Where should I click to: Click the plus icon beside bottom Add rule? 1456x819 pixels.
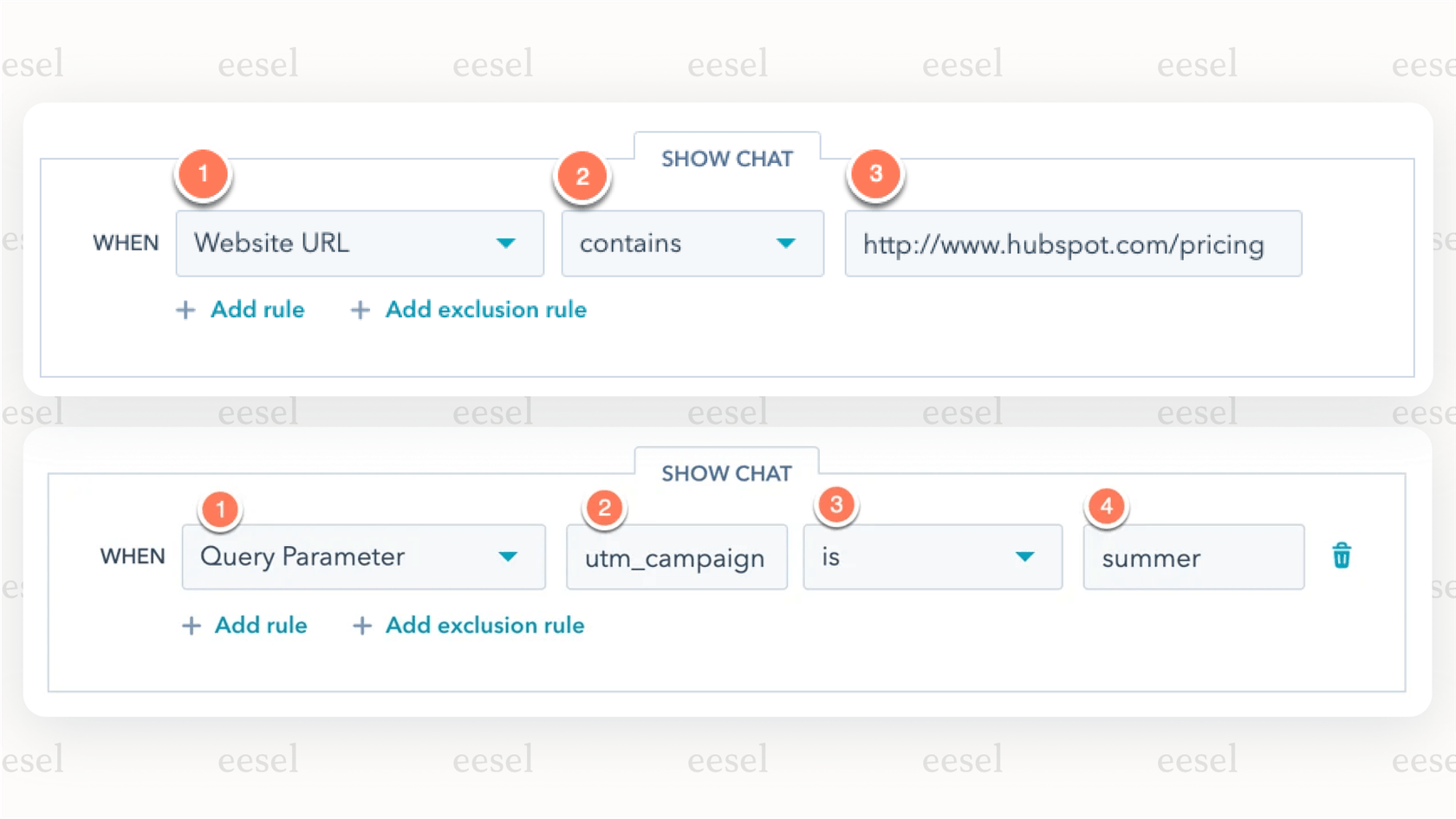coord(191,625)
